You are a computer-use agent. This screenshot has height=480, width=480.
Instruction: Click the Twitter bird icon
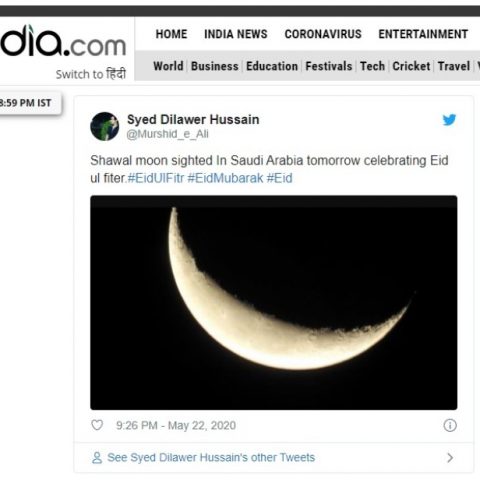[x=449, y=120]
